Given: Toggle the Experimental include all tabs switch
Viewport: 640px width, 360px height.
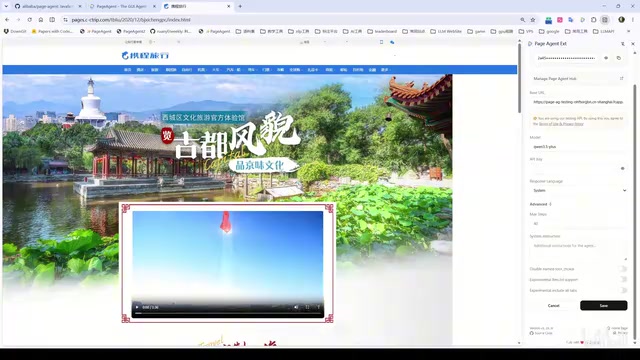Looking at the screenshot, I should [622, 290].
